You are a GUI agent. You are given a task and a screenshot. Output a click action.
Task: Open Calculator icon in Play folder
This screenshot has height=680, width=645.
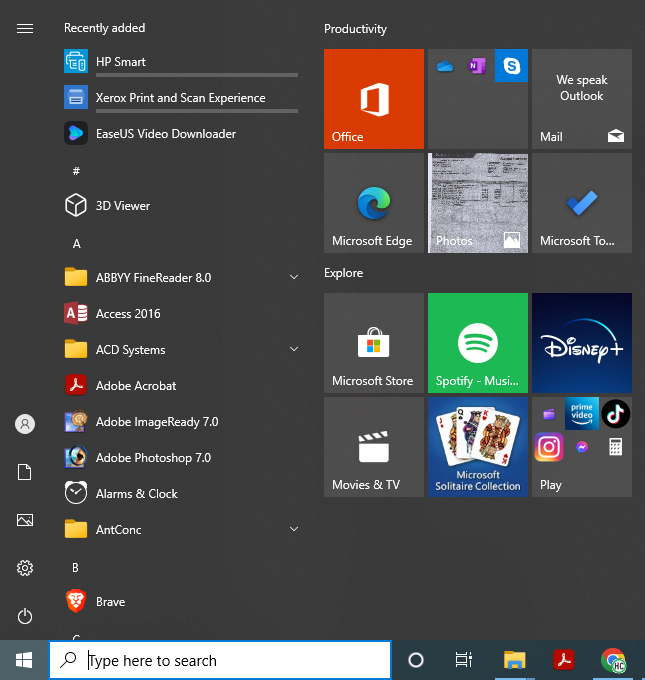(x=616, y=447)
